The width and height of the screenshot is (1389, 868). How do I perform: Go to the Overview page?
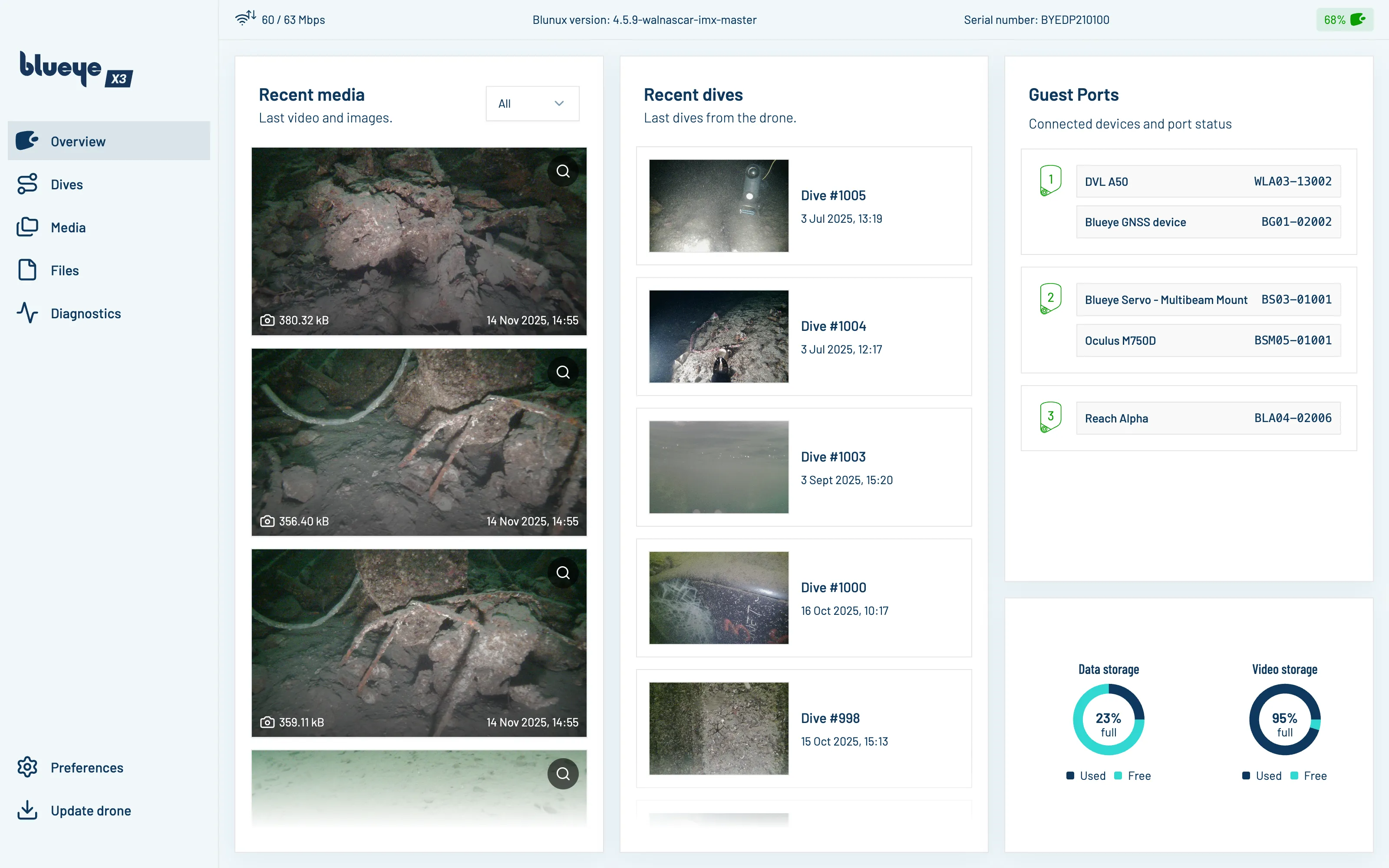click(x=109, y=141)
